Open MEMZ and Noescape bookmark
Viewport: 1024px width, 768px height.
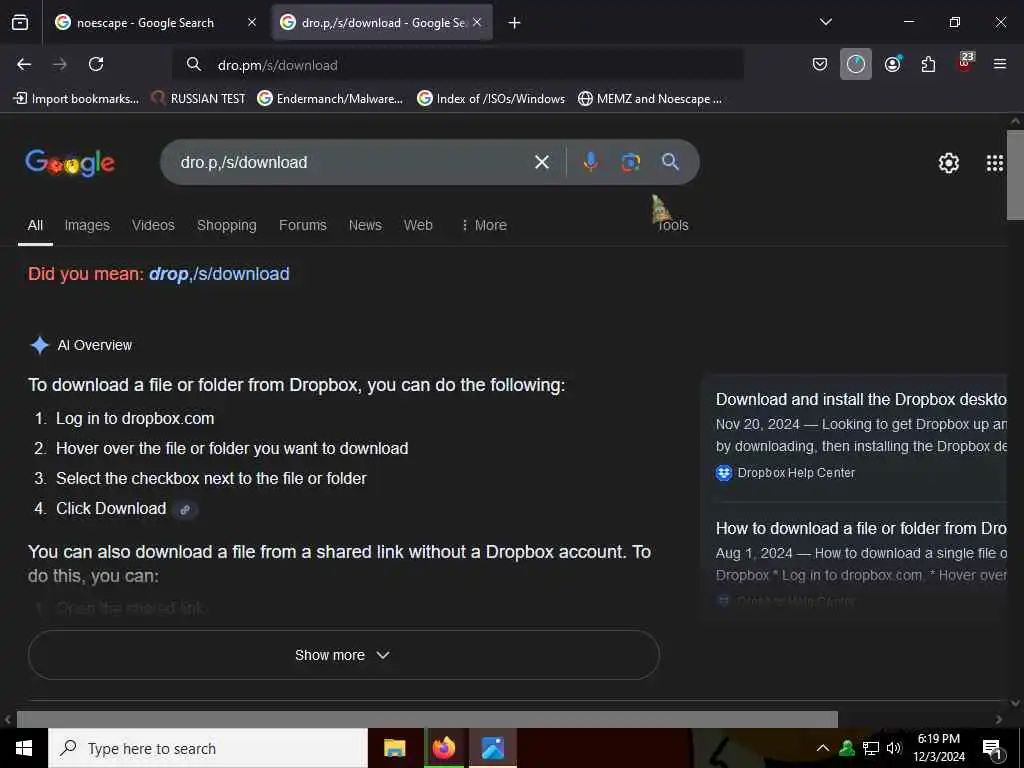click(x=650, y=99)
